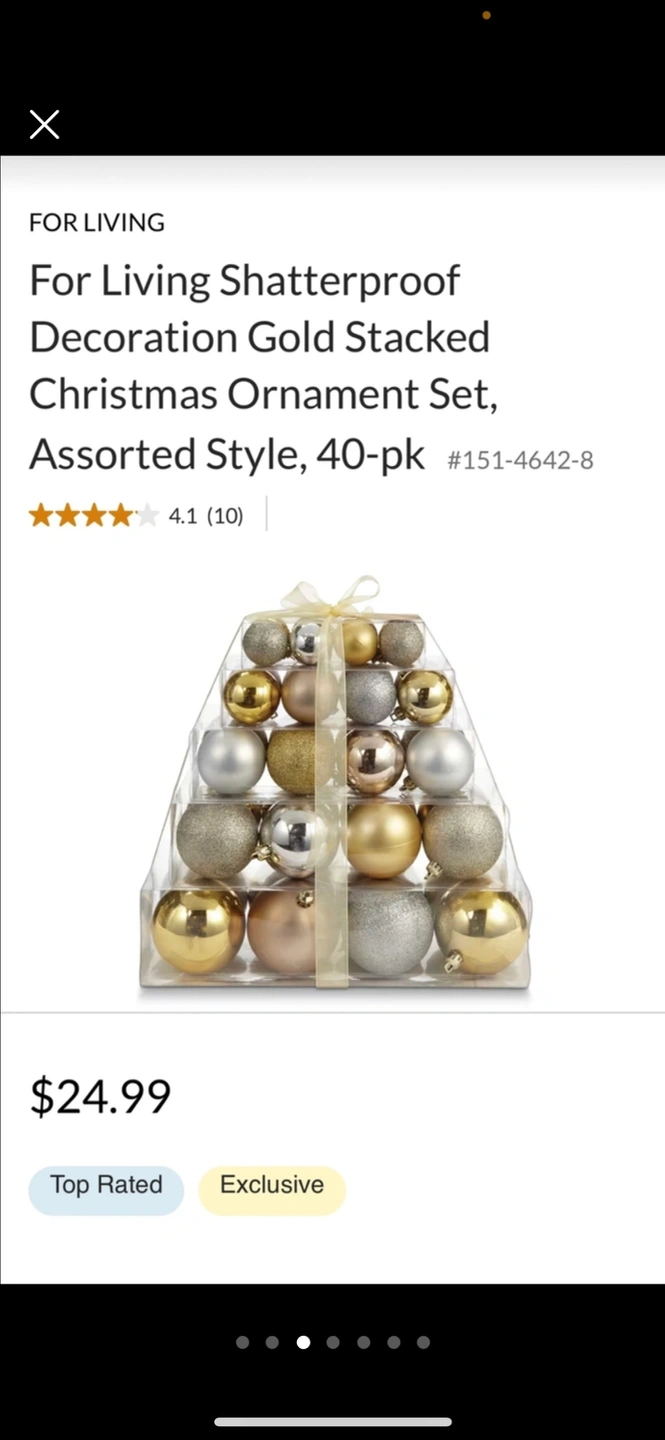Go to first page indicator dot
The image size is (665, 1440).
[x=242, y=1342]
